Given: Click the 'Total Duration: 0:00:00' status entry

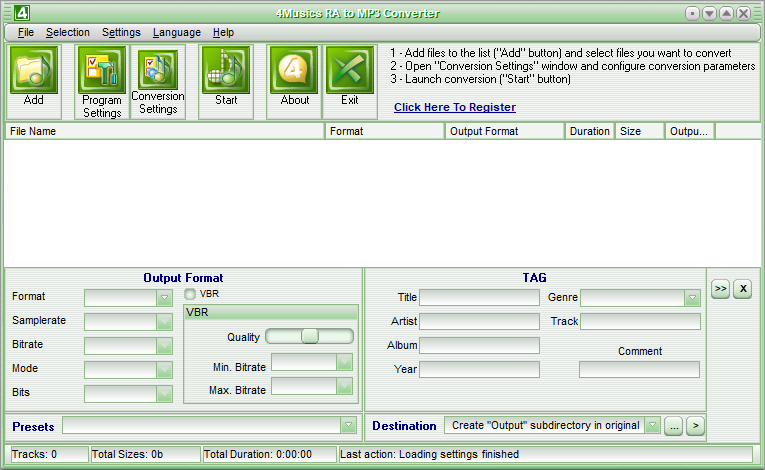Looking at the screenshot, I should 270,454.
